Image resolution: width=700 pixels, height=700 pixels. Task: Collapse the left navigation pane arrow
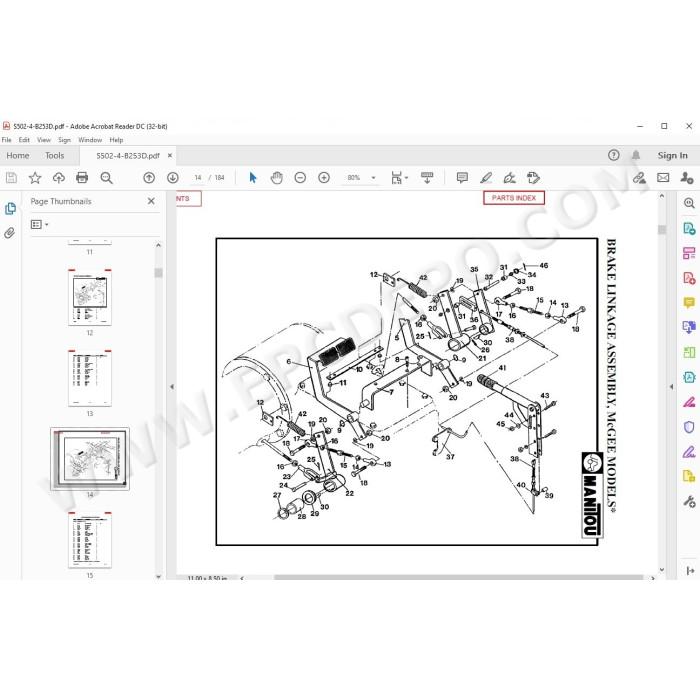[172, 387]
